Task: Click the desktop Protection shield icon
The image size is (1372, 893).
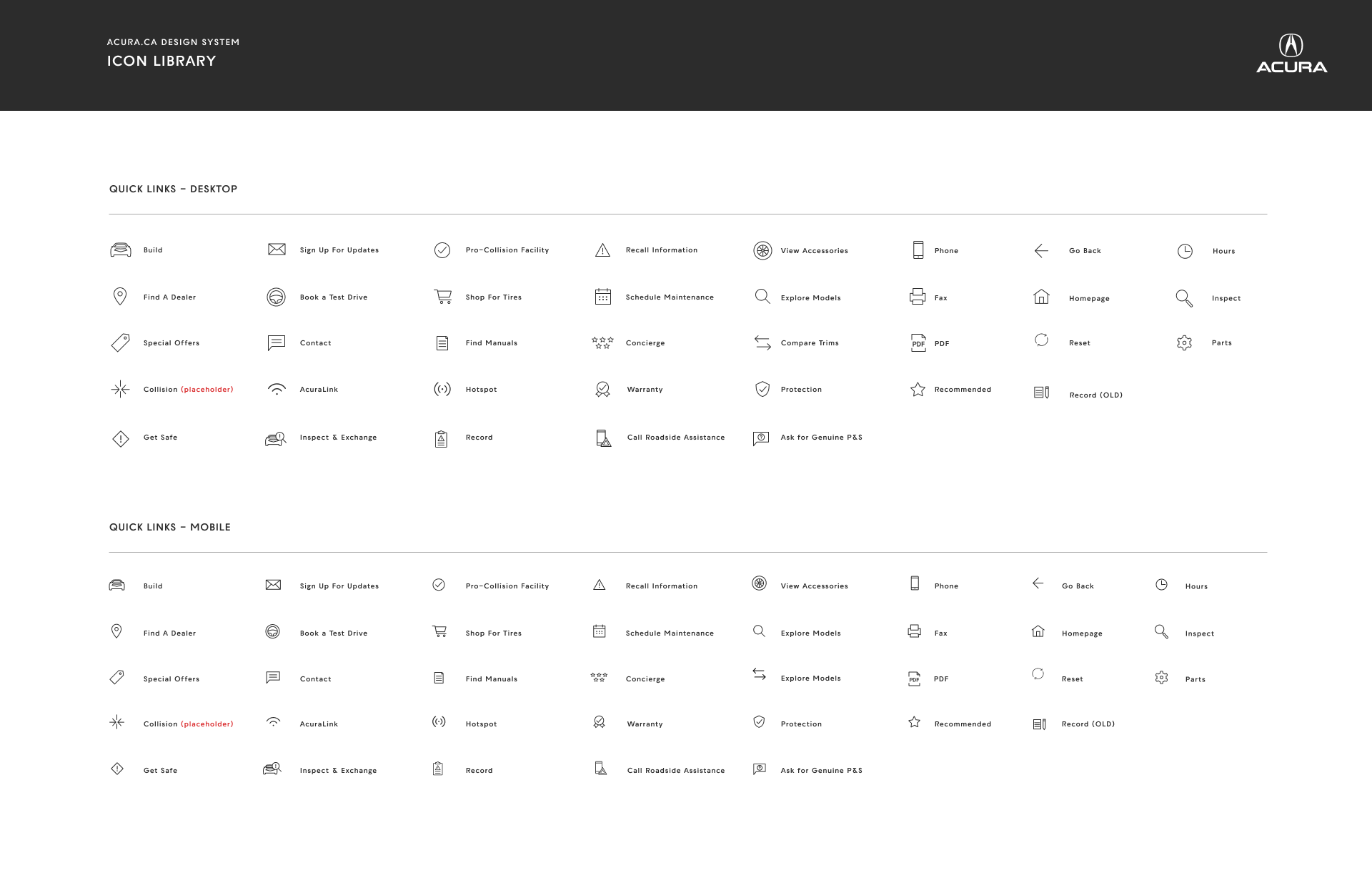Action: point(762,389)
